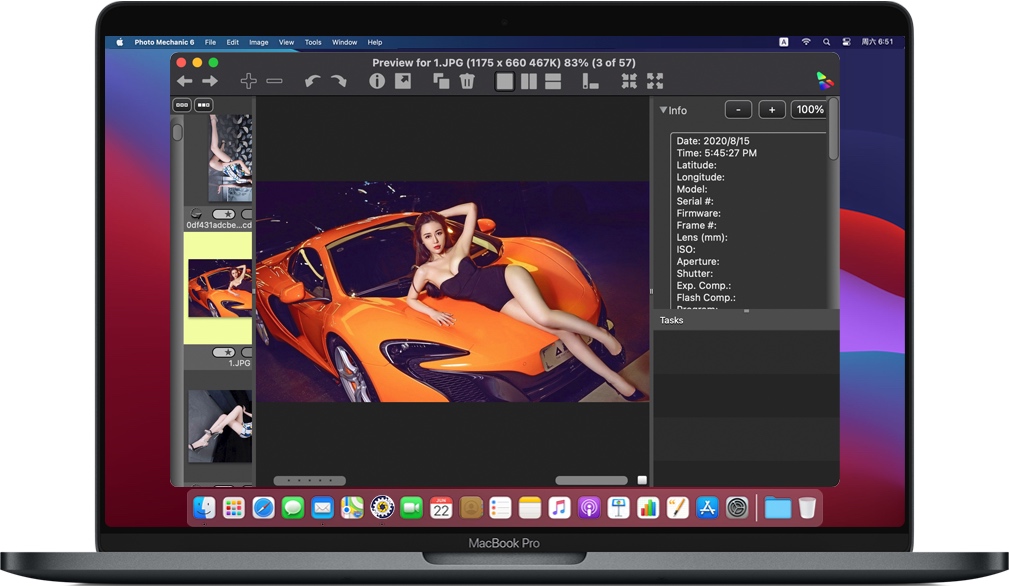Click the fit-to-window expand icon
Image resolution: width=1009 pixels, height=586 pixels.
pos(656,80)
